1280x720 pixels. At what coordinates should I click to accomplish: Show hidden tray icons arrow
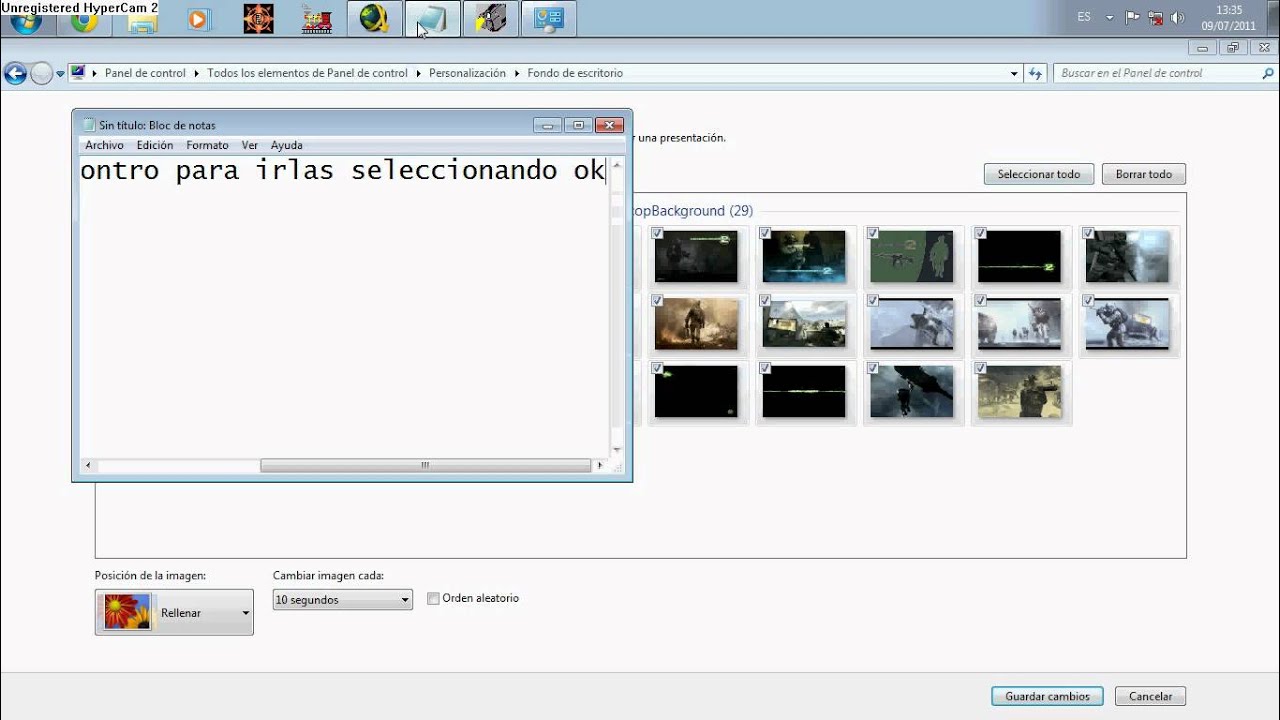pyautogui.click(x=1109, y=18)
